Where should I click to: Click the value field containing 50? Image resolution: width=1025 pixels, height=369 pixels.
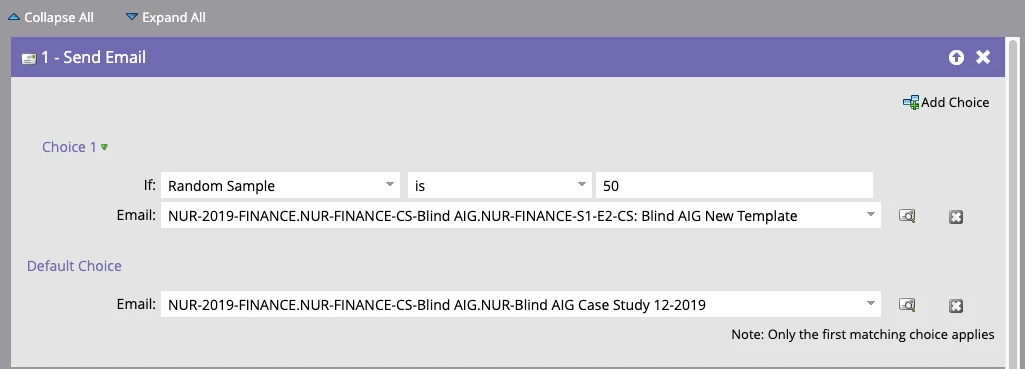(734, 185)
